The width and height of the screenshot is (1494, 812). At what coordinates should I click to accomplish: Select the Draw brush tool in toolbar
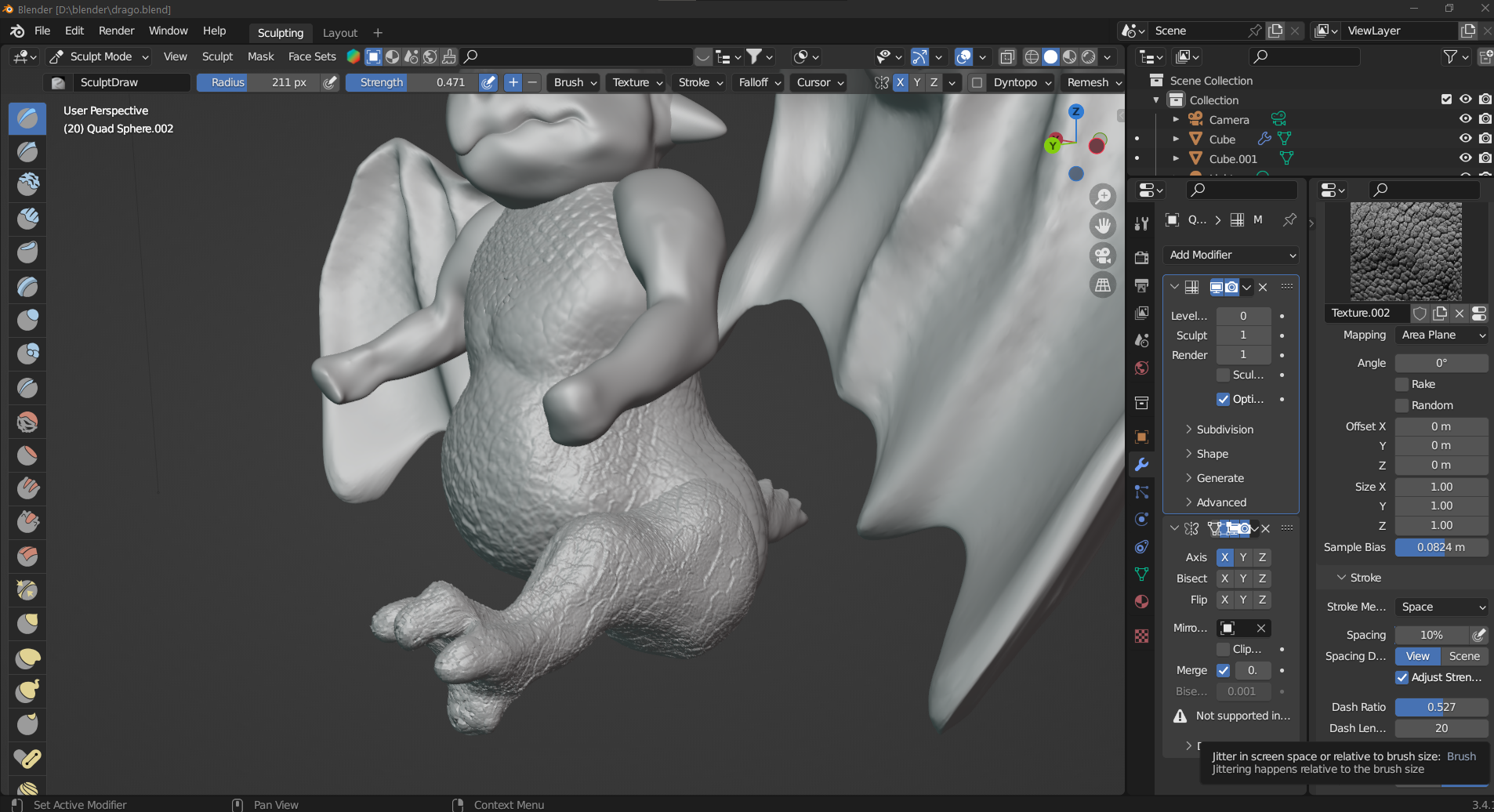coord(27,118)
